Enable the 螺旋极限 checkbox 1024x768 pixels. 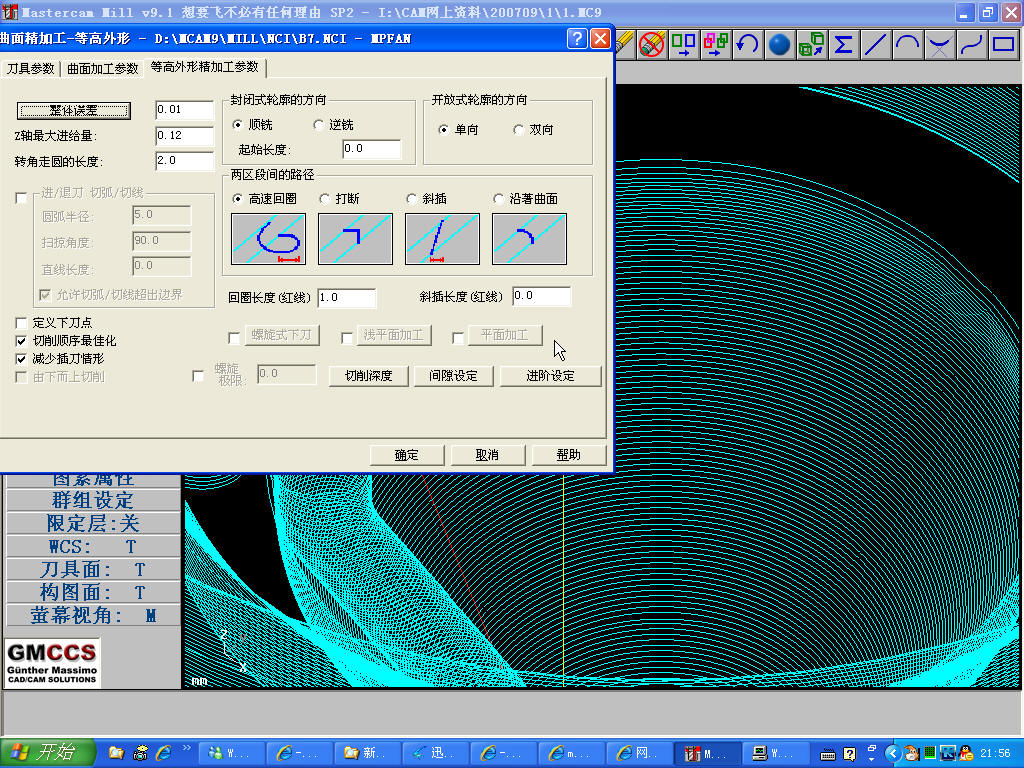[198, 376]
